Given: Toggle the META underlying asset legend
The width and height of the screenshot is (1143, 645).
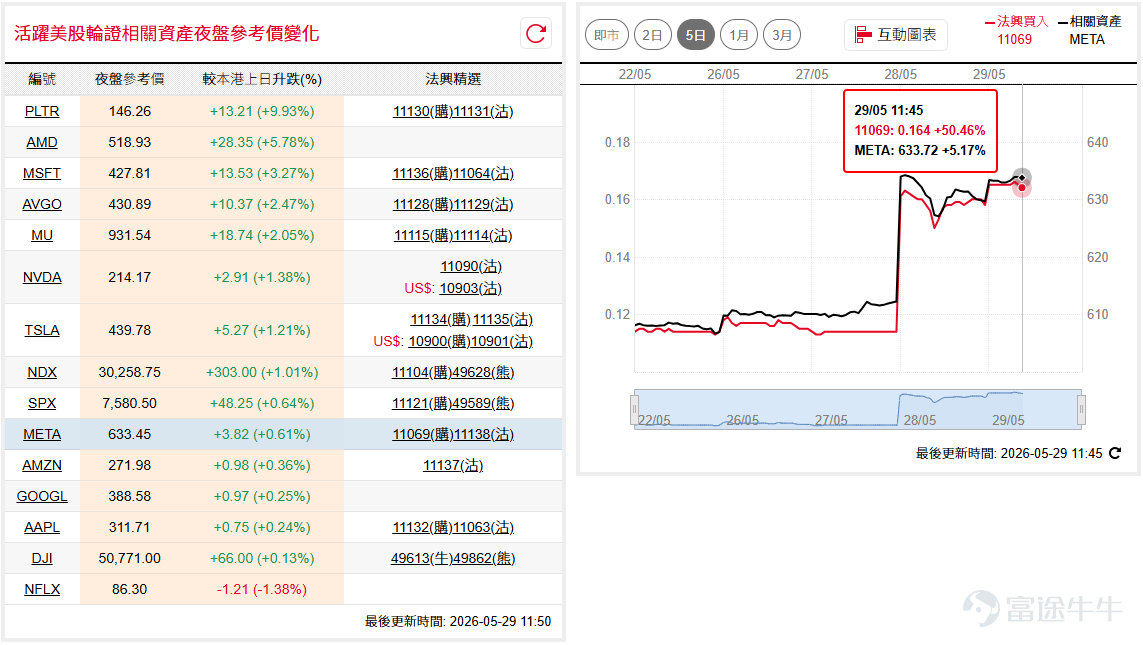Looking at the screenshot, I should (x=1089, y=31).
